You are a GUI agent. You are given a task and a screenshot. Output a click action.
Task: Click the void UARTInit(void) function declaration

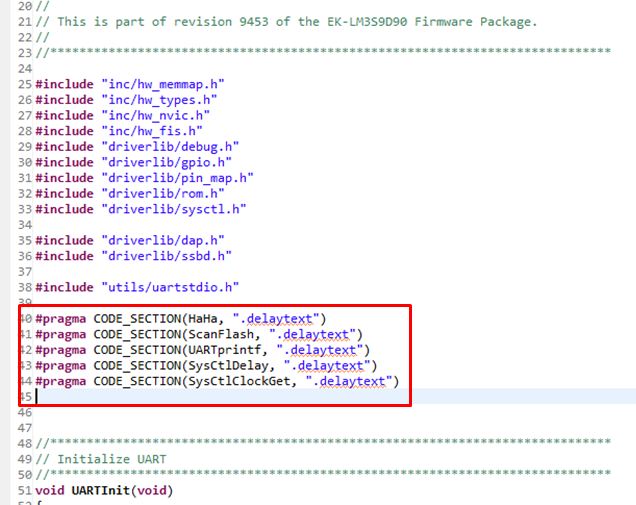[x=104, y=490]
